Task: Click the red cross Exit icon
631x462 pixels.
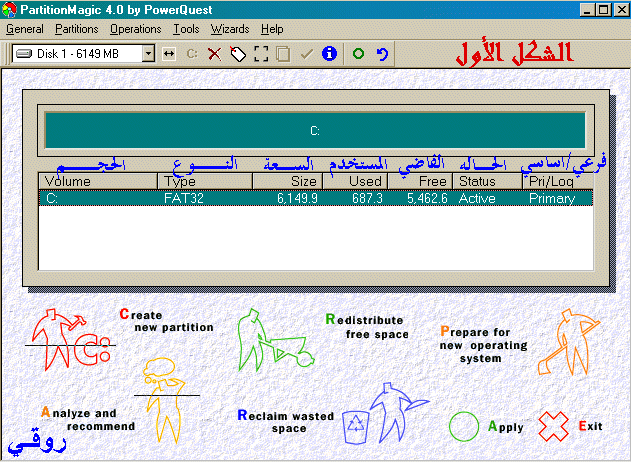Action: pos(553,426)
